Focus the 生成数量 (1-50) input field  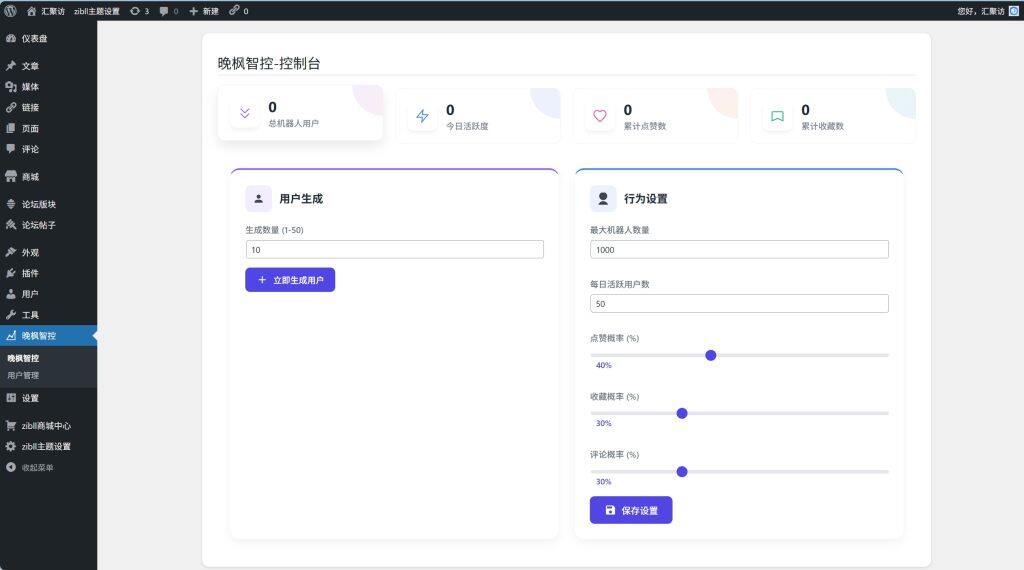394,249
